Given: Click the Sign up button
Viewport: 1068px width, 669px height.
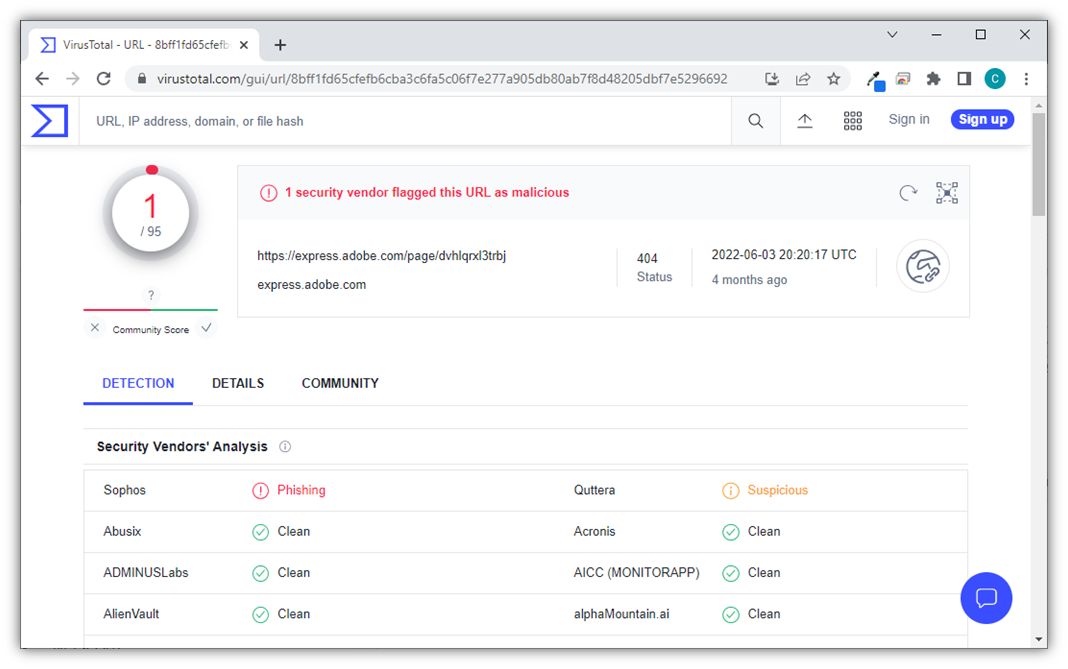Looking at the screenshot, I should (982, 119).
